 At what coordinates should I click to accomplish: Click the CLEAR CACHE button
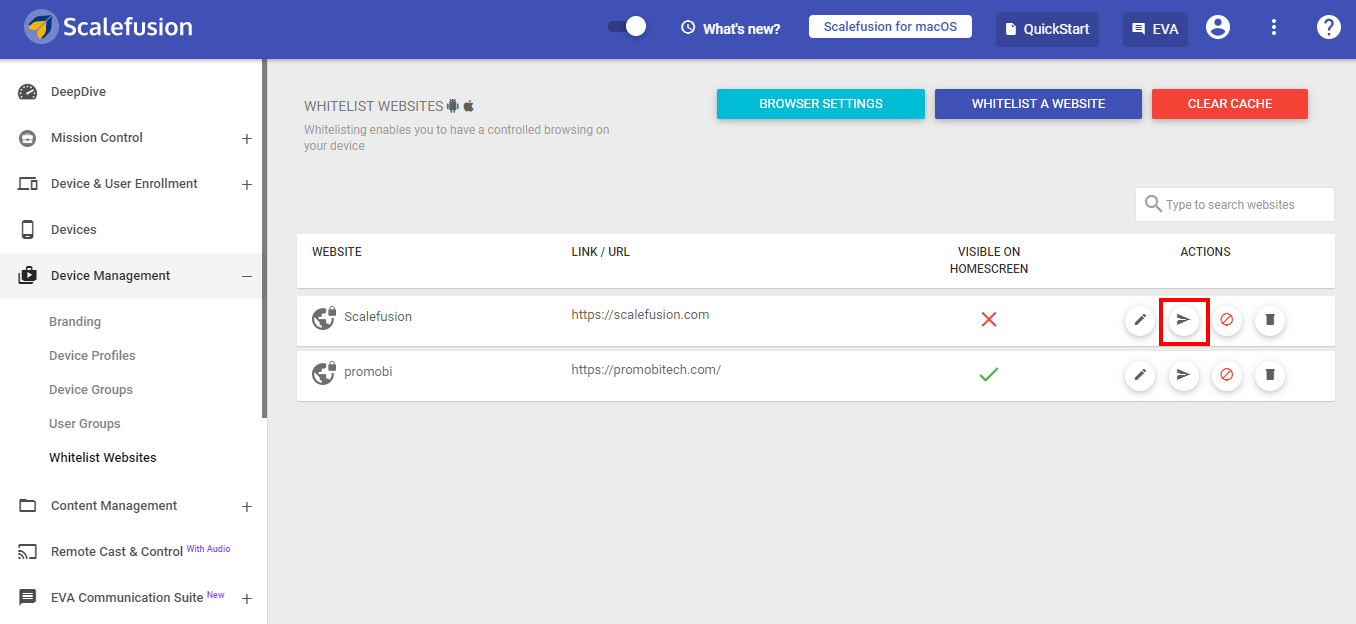1230,104
